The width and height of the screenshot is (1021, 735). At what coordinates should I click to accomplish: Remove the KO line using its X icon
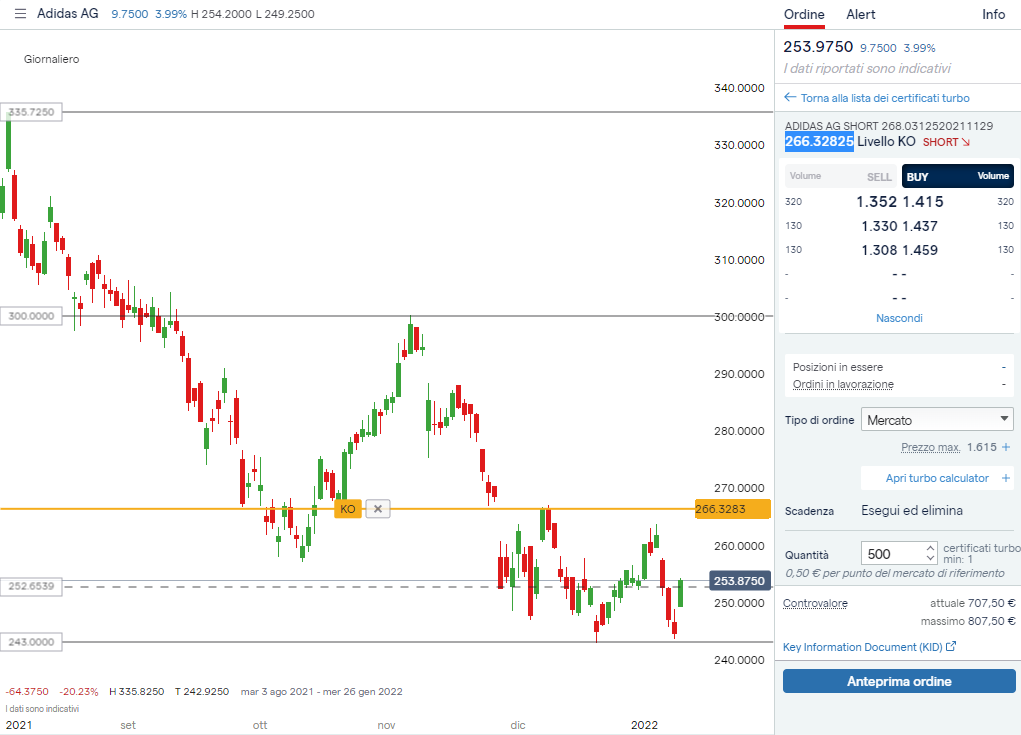(377, 509)
